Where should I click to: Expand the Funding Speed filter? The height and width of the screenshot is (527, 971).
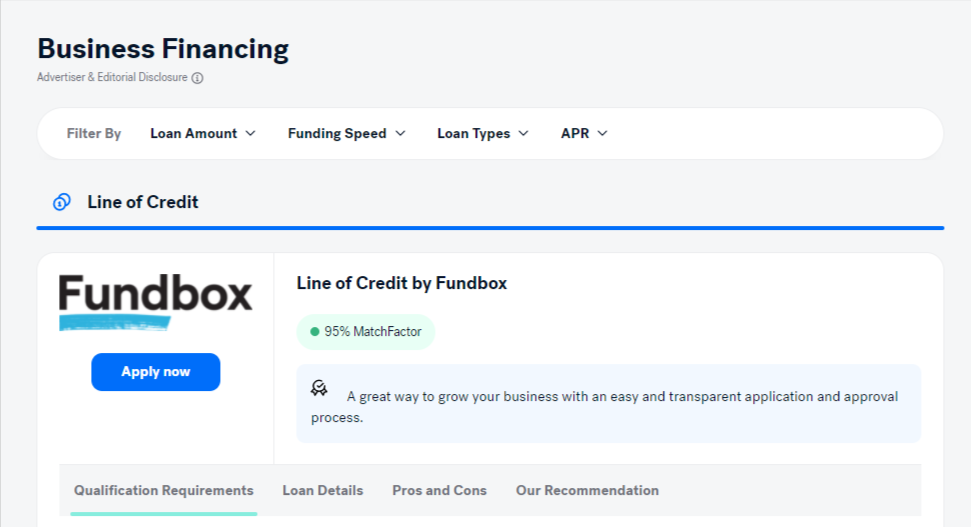346,133
